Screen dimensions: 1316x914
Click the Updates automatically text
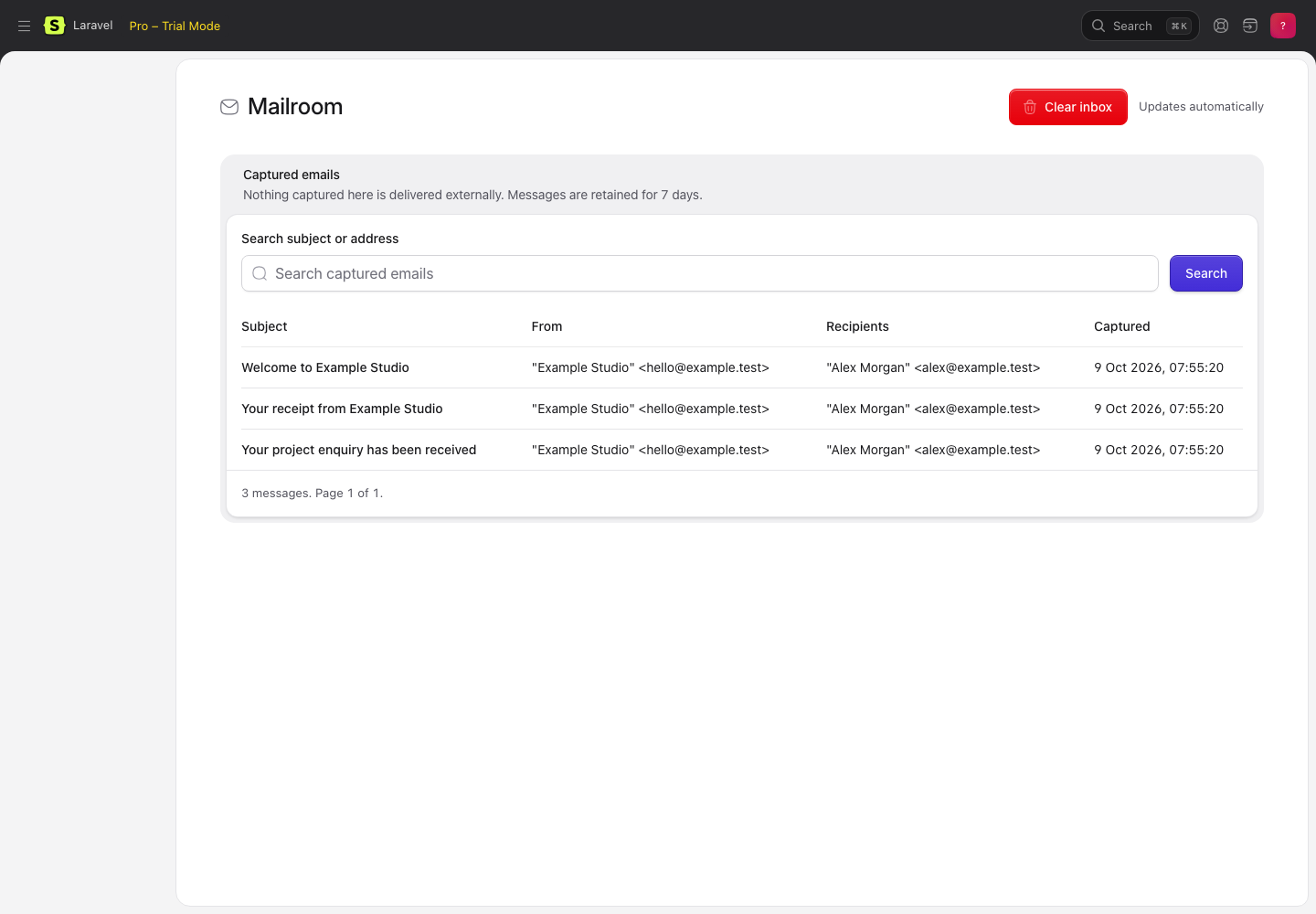coord(1201,107)
